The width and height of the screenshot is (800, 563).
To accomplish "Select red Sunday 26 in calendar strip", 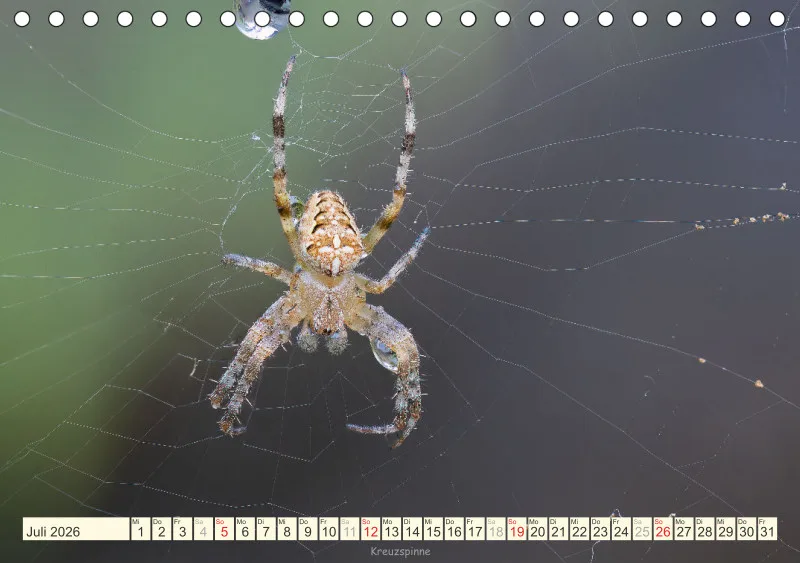I will click(663, 529).
